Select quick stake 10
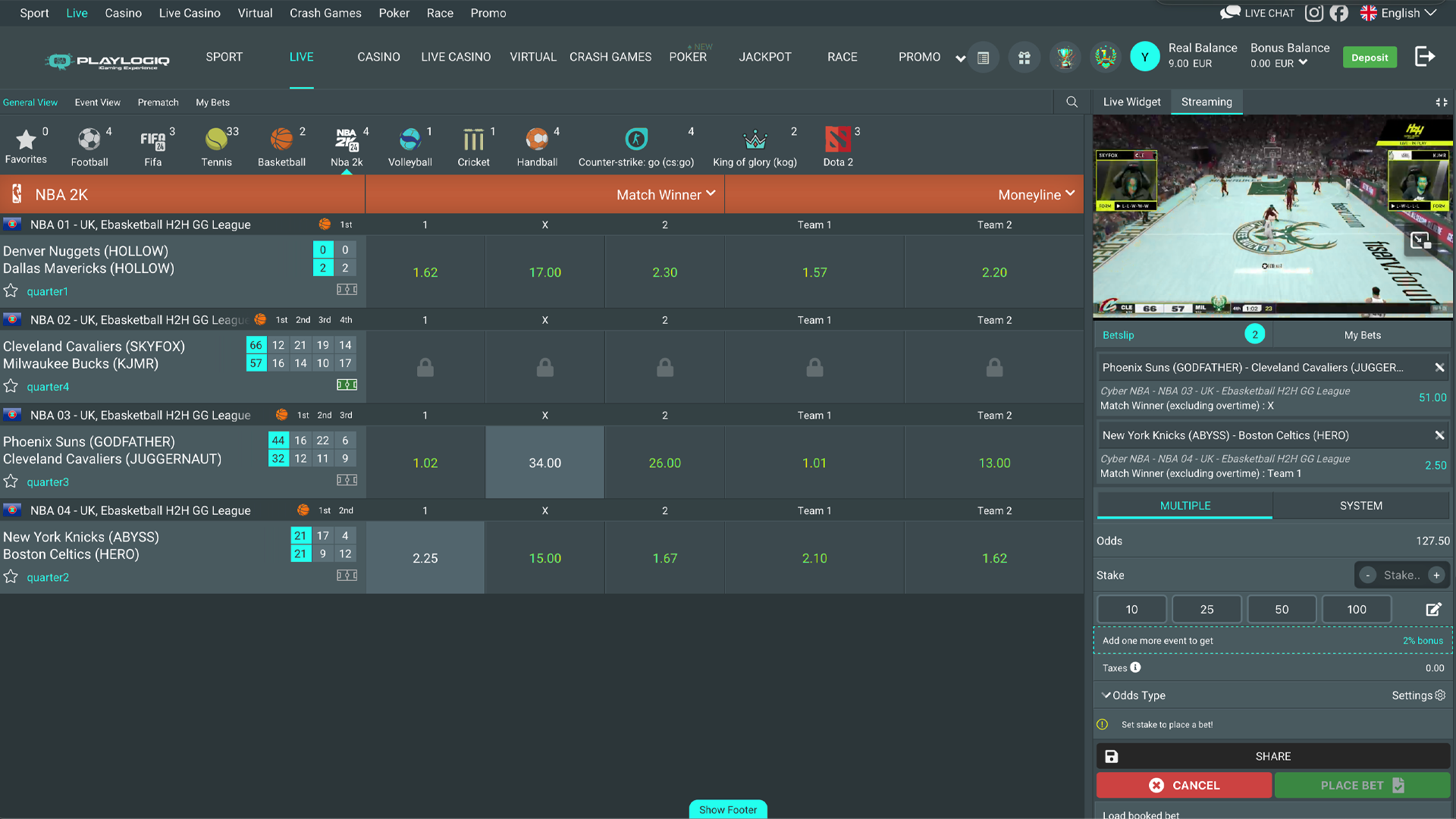Screen dimensions: 1456x819 pos(1132,610)
